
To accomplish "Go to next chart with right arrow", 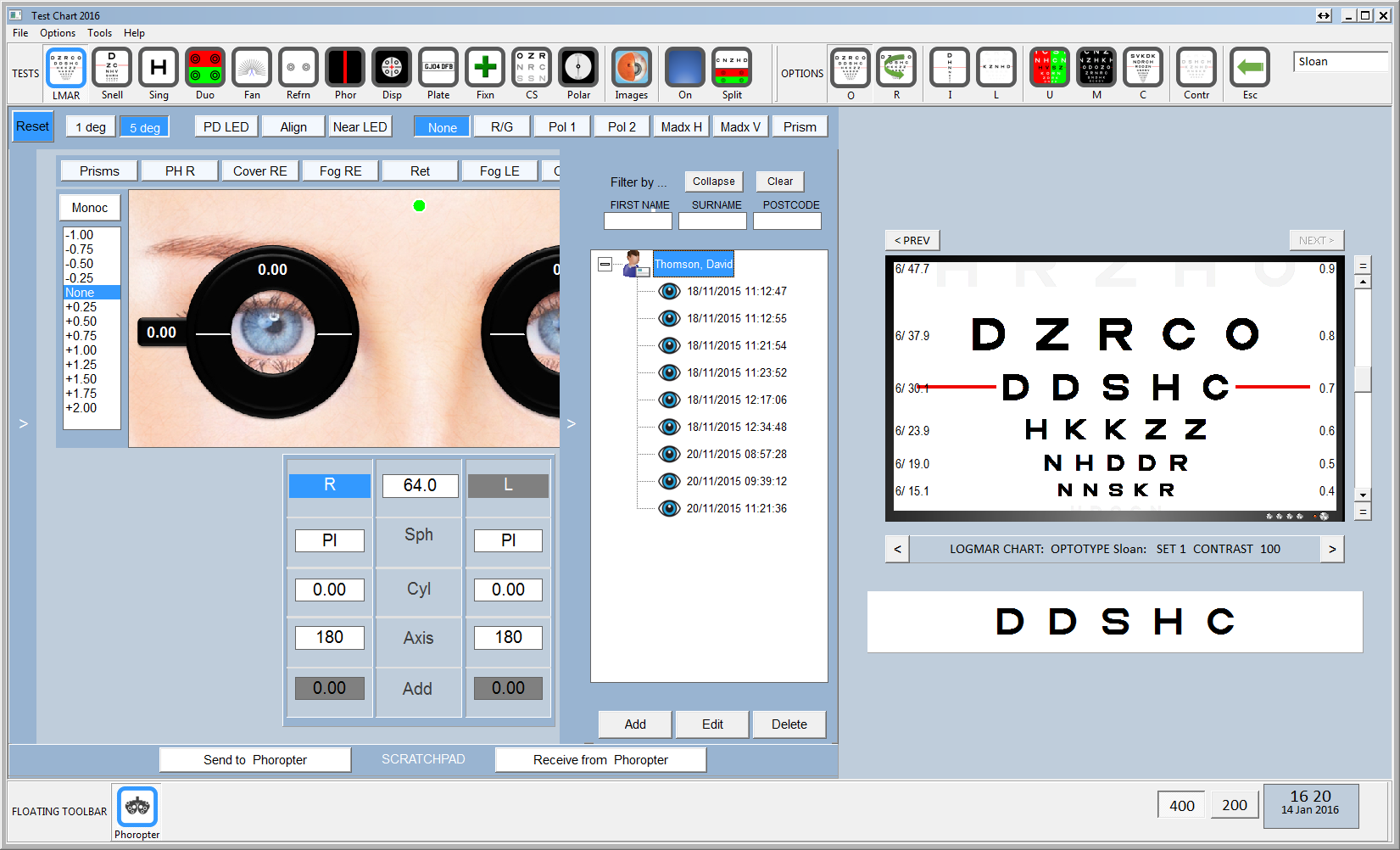I will click(1332, 550).
